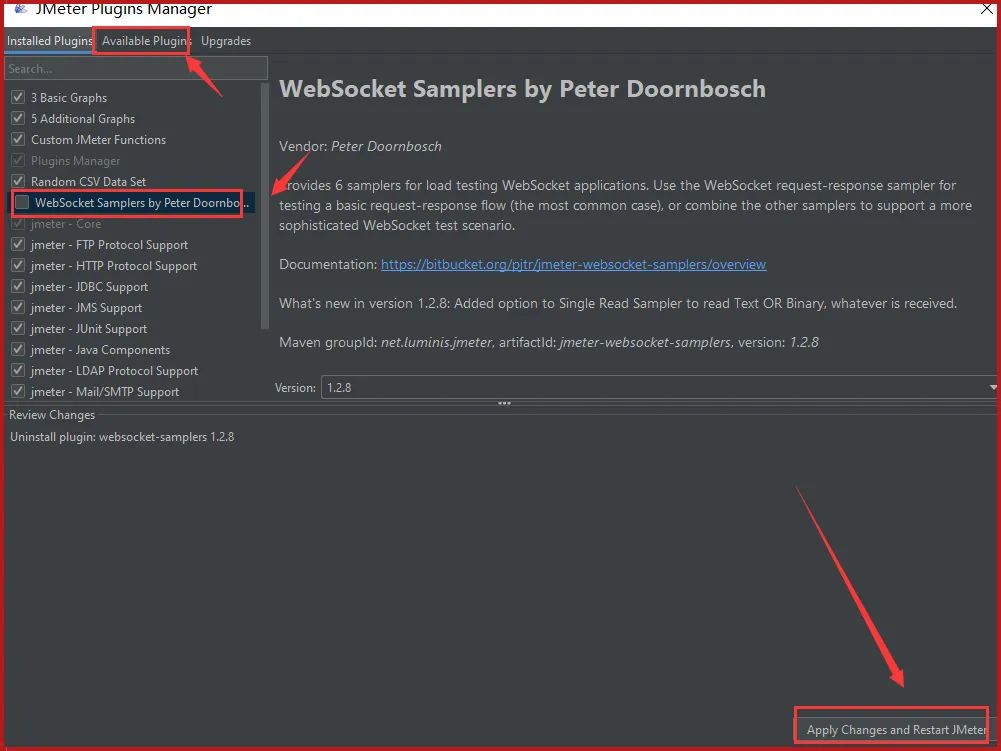The width and height of the screenshot is (1001, 751).
Task: Uncheck the 5 Additional Graphs checkbox
Action: click(18, 118)
